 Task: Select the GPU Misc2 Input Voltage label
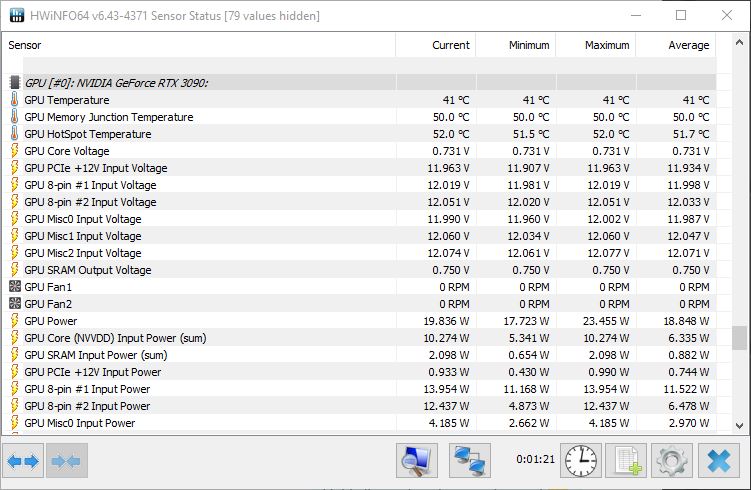pos(83,253)
